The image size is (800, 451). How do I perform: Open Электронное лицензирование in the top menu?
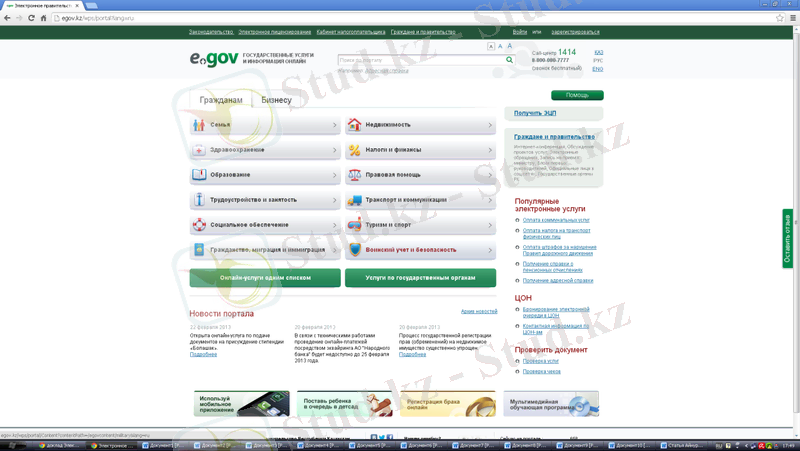[274, 32]
